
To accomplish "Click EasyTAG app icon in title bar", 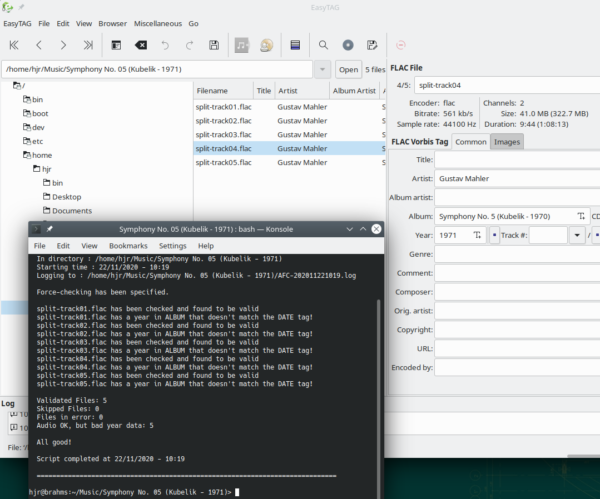I will pyautogui.click(x=7, y=7).
